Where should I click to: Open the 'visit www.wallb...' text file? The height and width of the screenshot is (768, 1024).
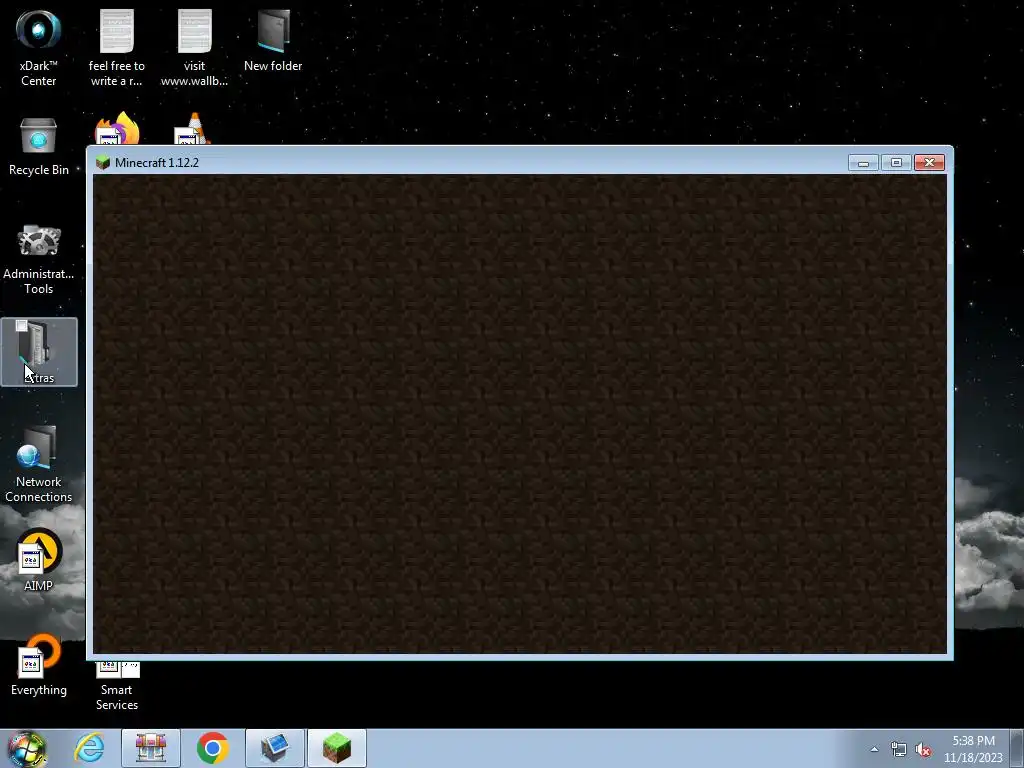point(194,47)
